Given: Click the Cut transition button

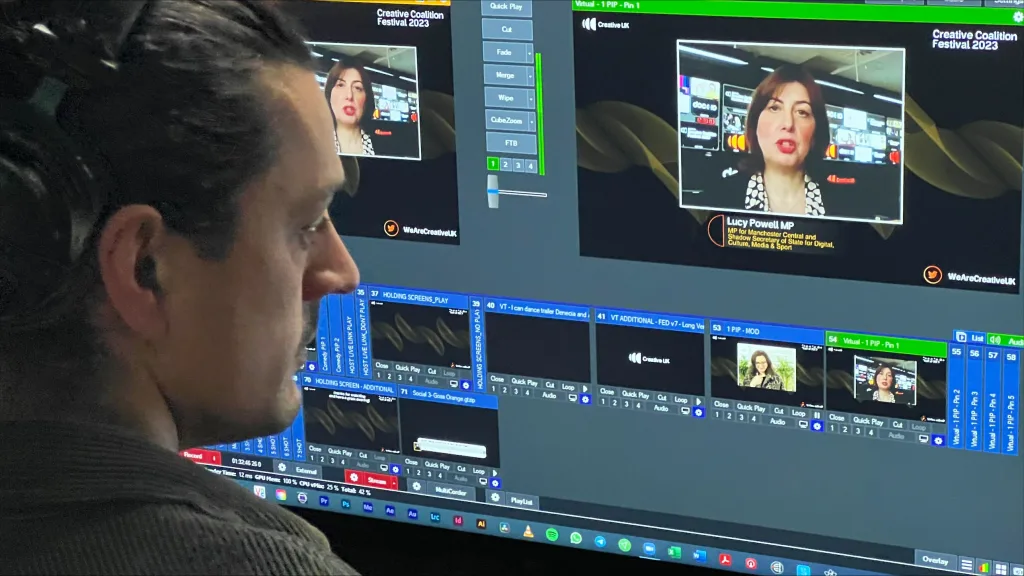Looking at the screenshot, I should (508, 29).
